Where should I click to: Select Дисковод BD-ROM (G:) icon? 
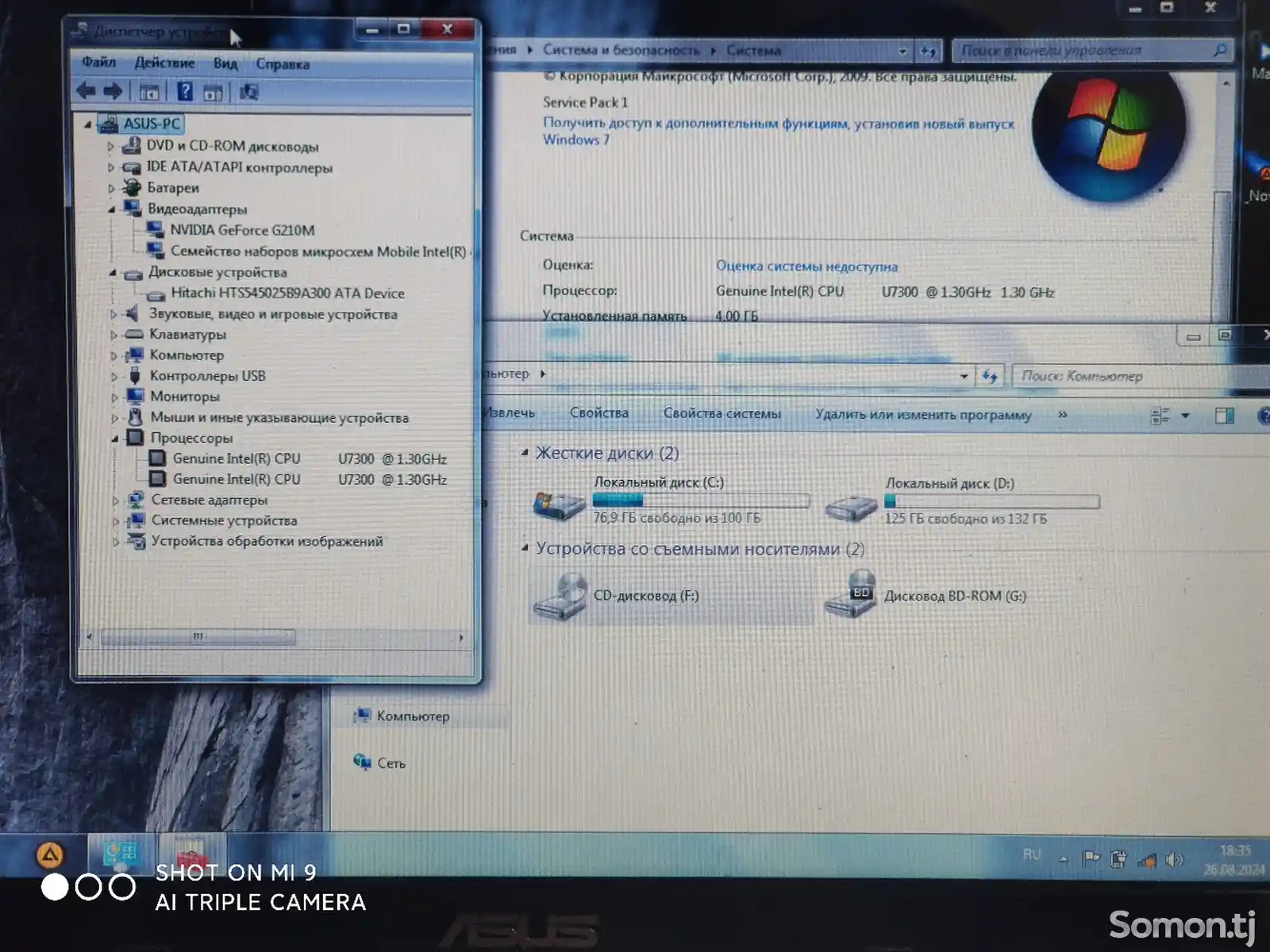[x=852, y=595]
